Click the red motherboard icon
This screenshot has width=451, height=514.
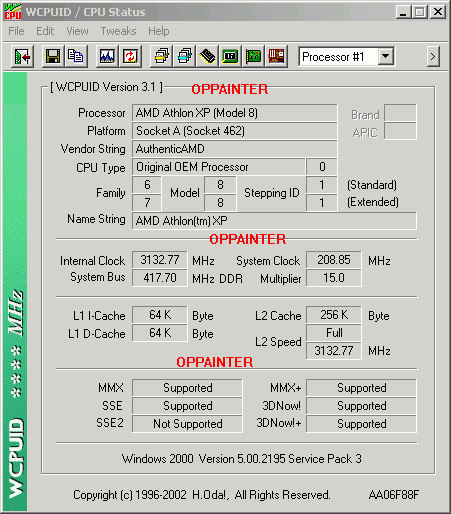click(x=276, y=56)
